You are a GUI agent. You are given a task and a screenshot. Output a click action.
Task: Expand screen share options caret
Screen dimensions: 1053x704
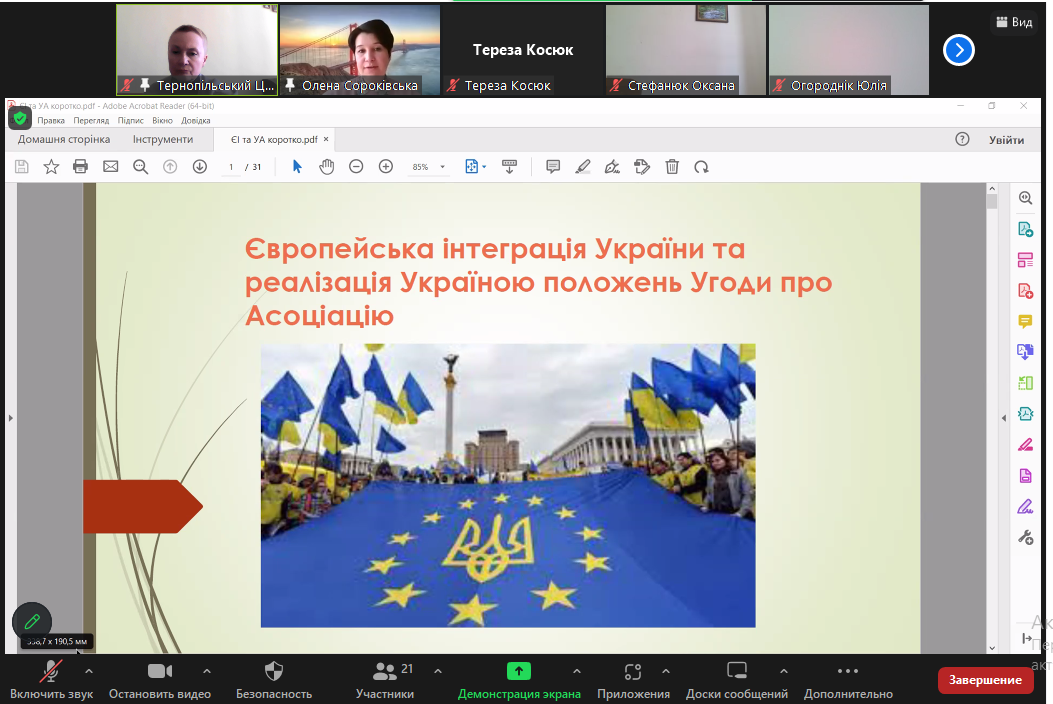[577, 670]
